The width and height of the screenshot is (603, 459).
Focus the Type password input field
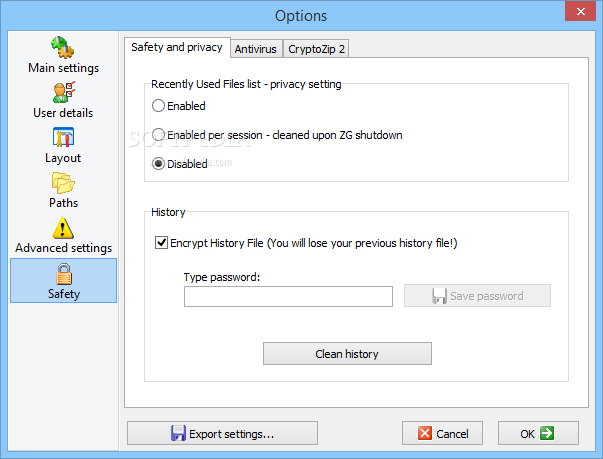point(288,296)
